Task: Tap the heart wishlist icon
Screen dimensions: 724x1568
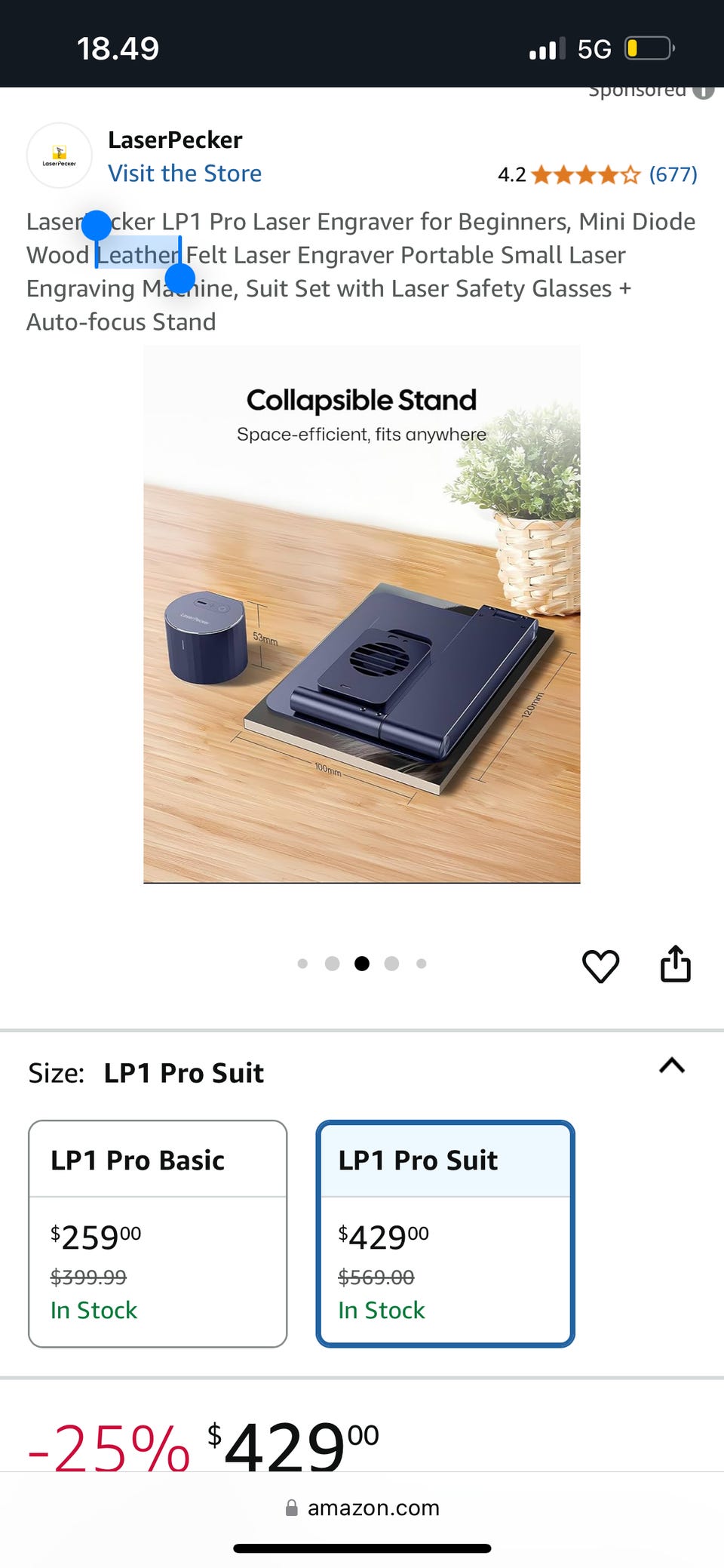Action: (x=600, y=965)
